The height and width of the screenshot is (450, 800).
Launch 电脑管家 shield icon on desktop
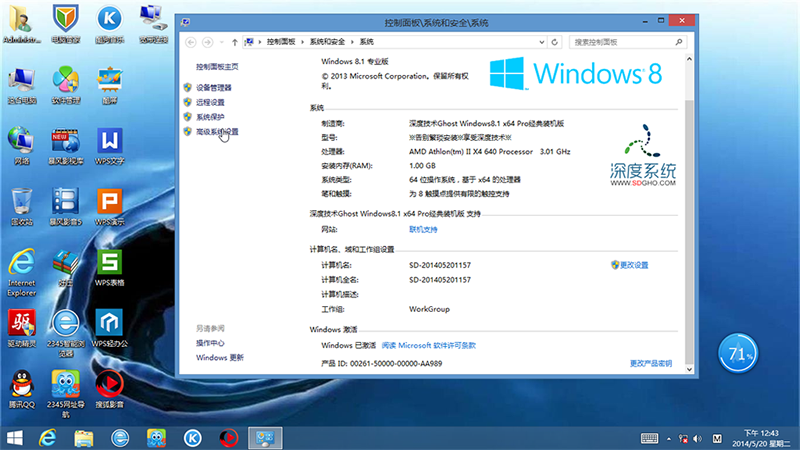pyautogui.click(x=66, y=24)
